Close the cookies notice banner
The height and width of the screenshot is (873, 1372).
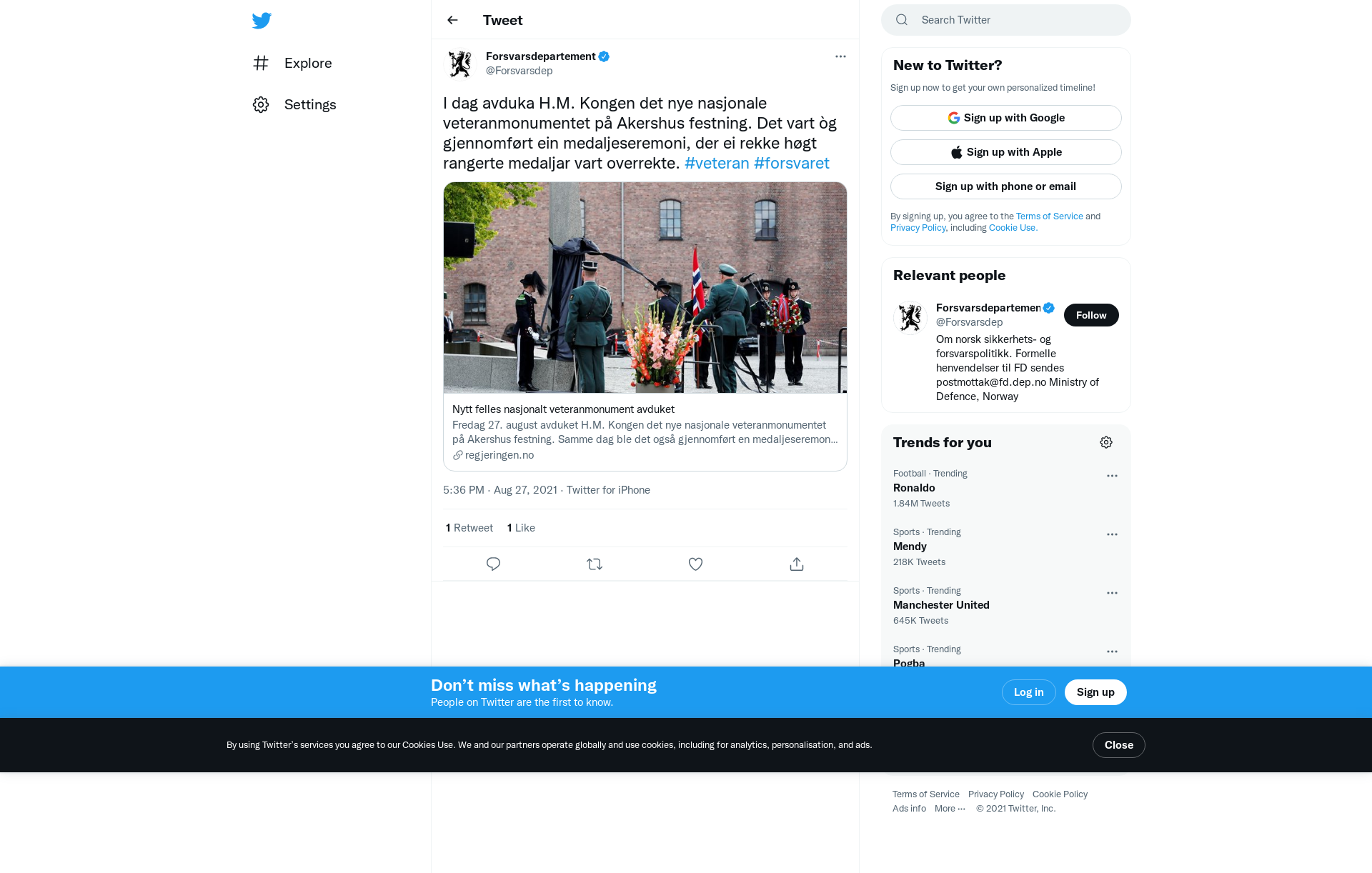click(1119, 745)
